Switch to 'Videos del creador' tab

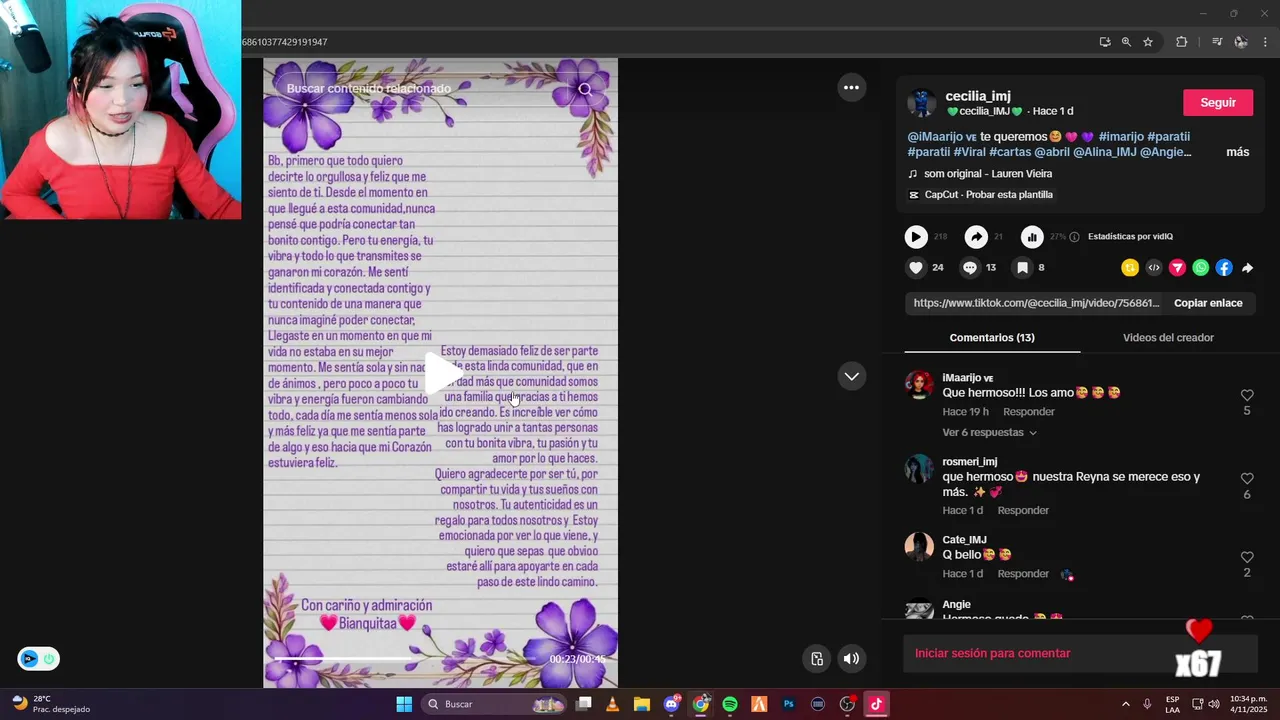(x=1168, y=338)
